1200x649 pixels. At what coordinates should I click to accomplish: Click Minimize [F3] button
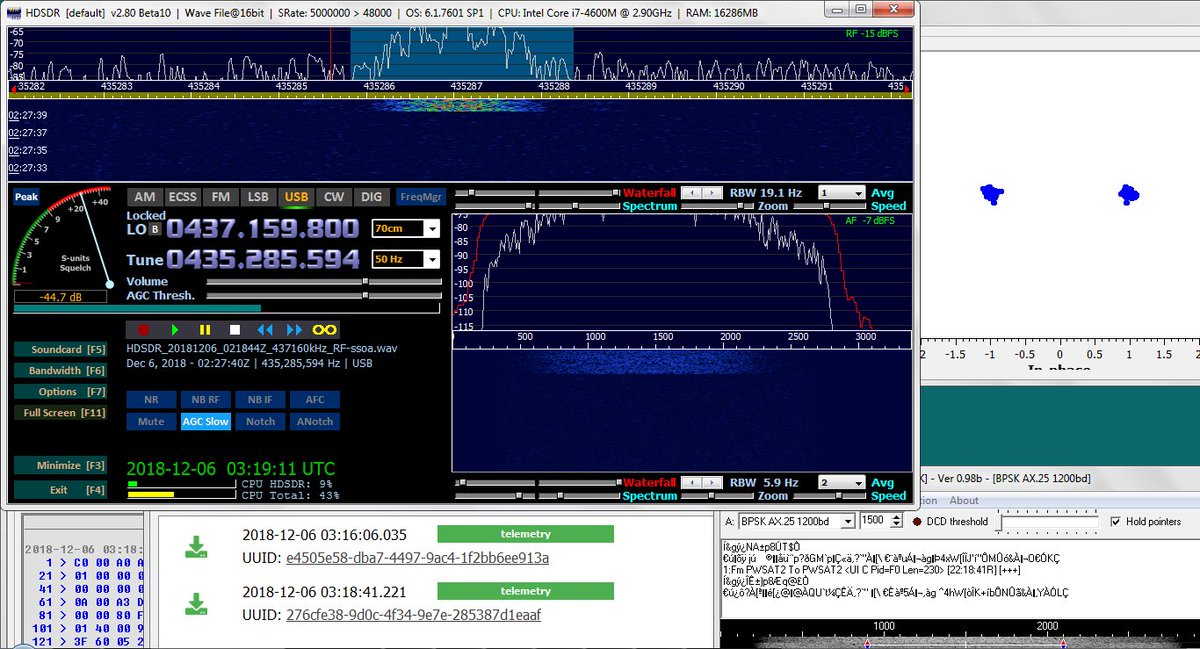[63, 466]
